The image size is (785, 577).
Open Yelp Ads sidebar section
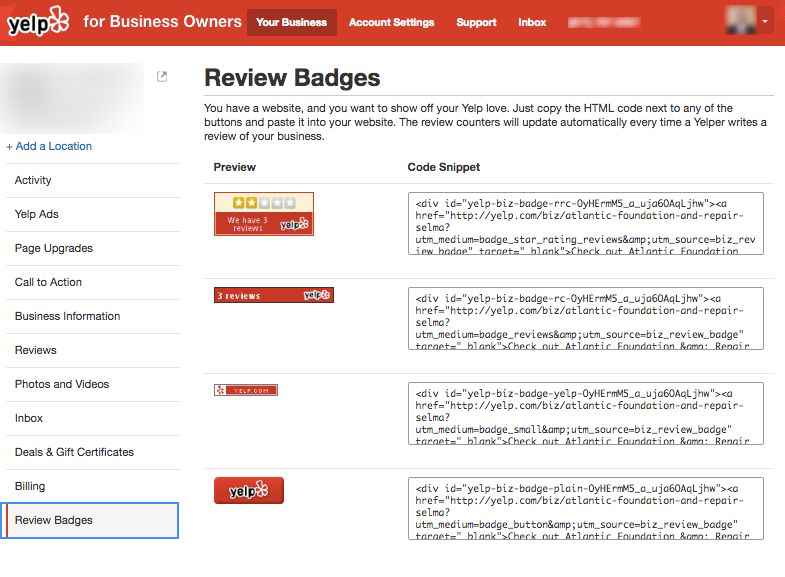coord(93,214)
